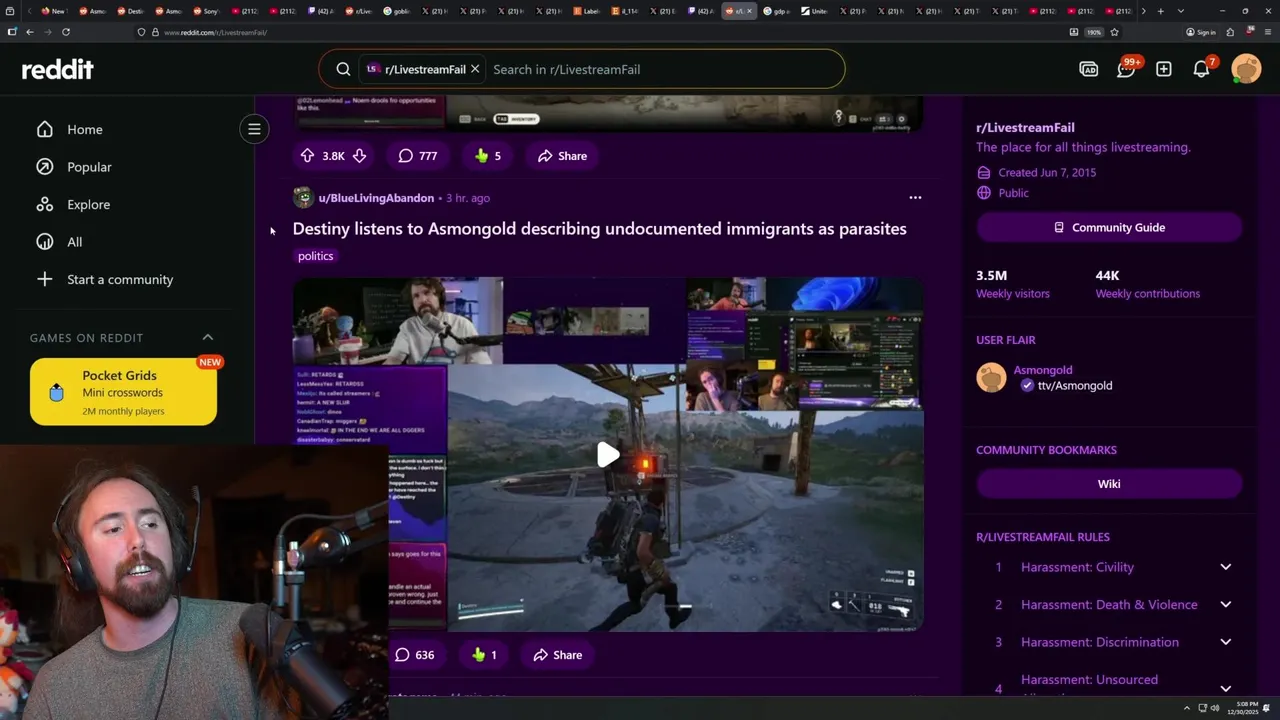Open the Destiny listens to Asmongold post title

[x=599, y=229]
